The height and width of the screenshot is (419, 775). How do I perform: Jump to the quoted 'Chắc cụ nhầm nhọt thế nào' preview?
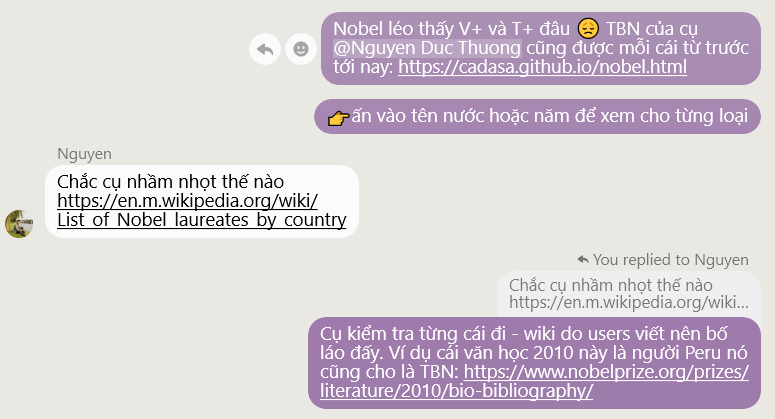click(x=629, y=294)
